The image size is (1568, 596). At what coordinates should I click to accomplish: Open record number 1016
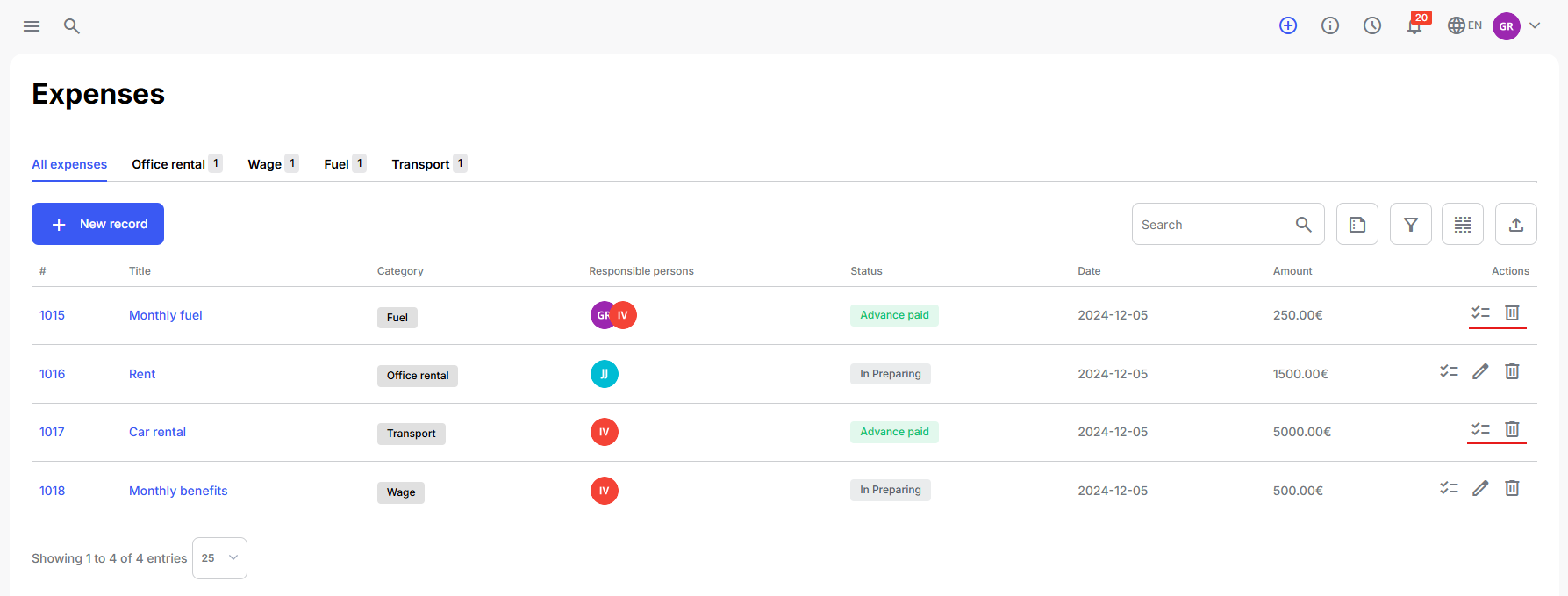[x=52, y=374]
